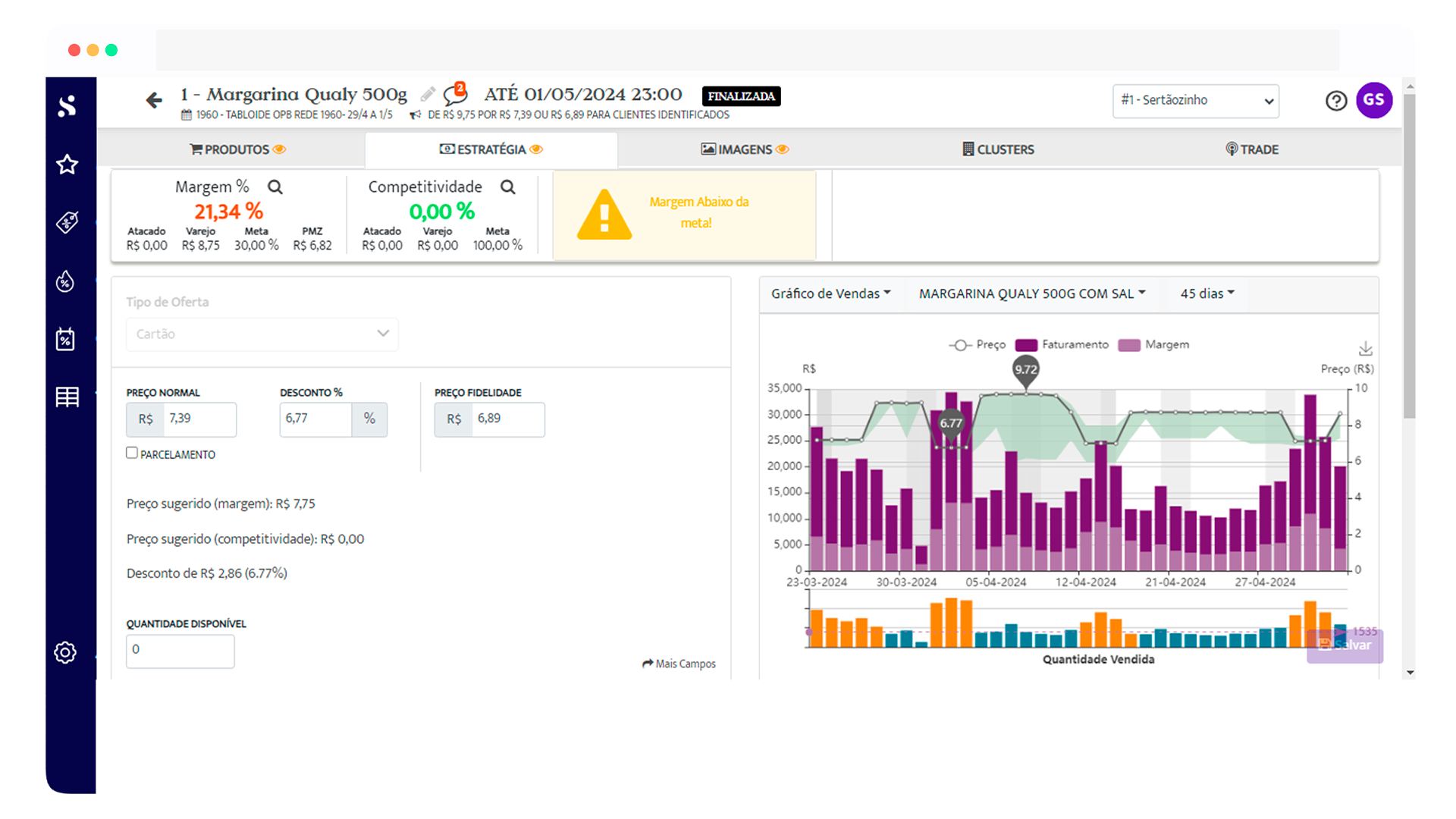Toggle the eye icon on Produtos tab
The image size is (1456, 819).
[x=279, y=149]
